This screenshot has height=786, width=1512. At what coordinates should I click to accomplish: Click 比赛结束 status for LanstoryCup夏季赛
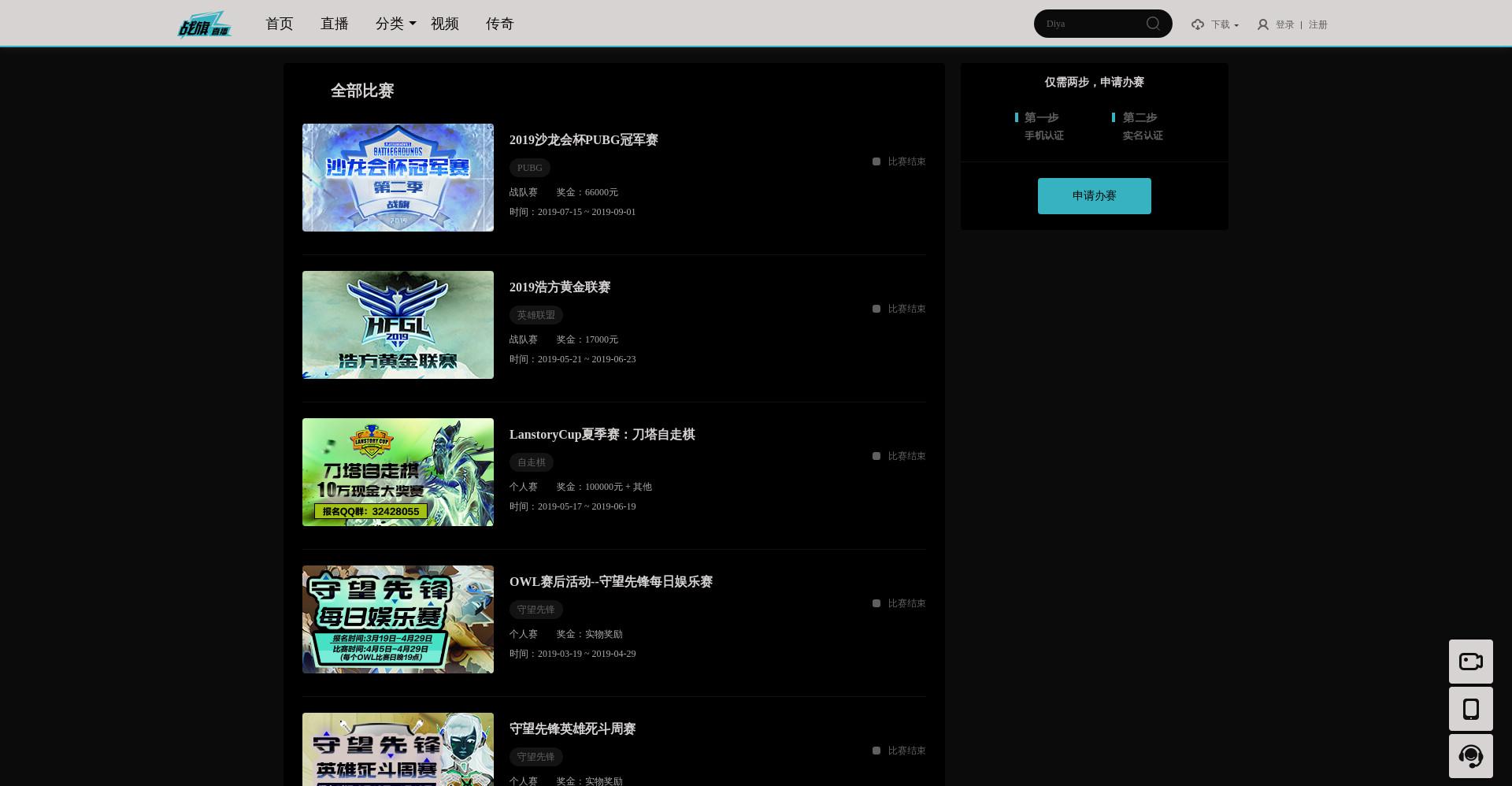[x=899, y=456]
